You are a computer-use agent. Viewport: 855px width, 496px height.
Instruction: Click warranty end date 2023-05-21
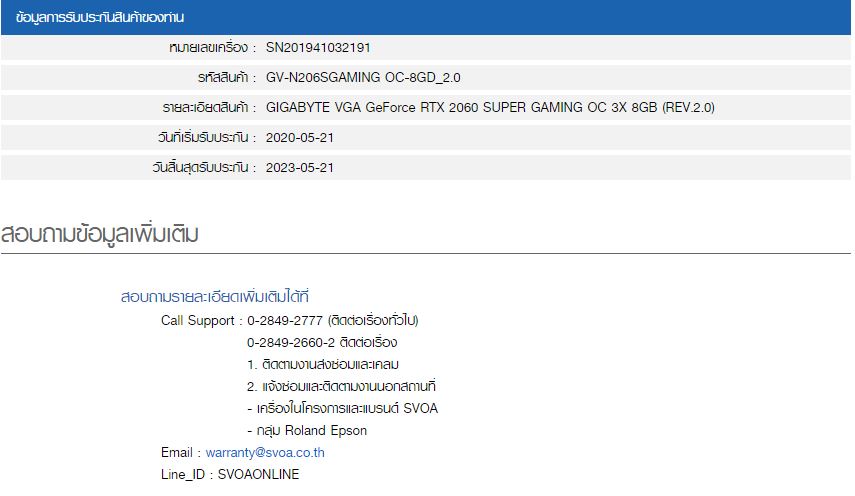click(299, 167)
